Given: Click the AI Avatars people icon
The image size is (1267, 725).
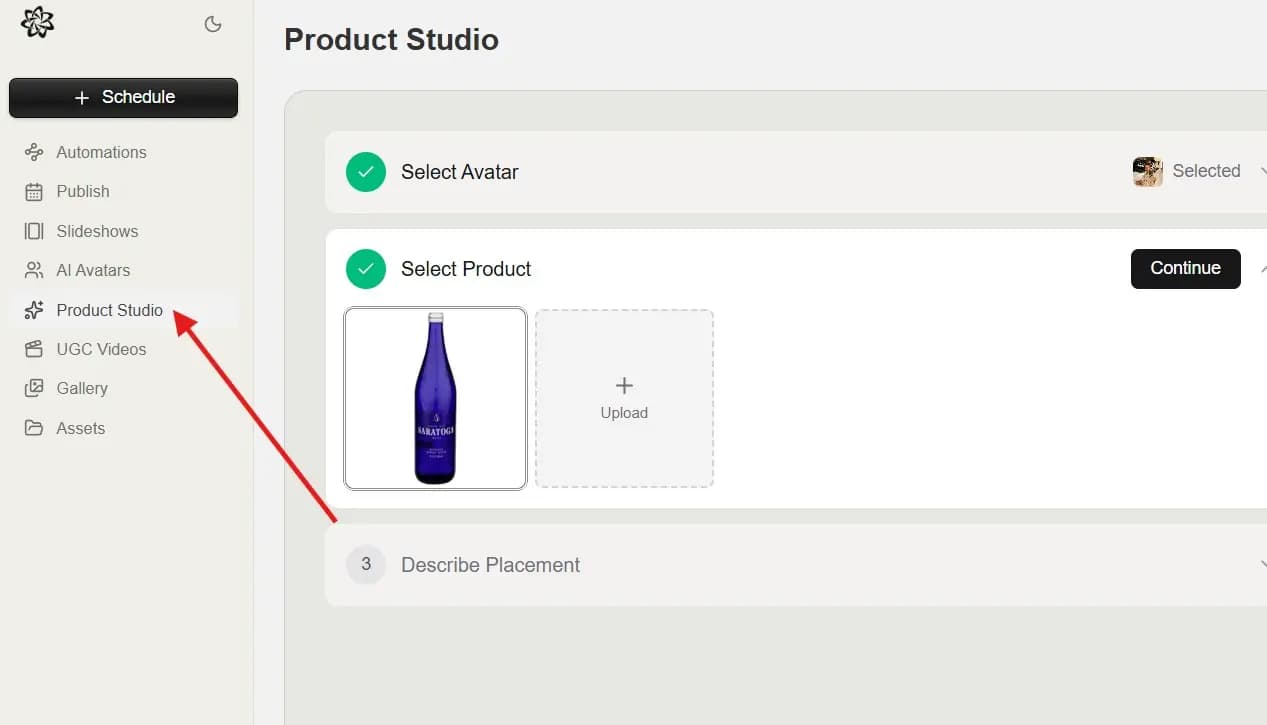Looking at the screenshot, I should click(34, 270).
